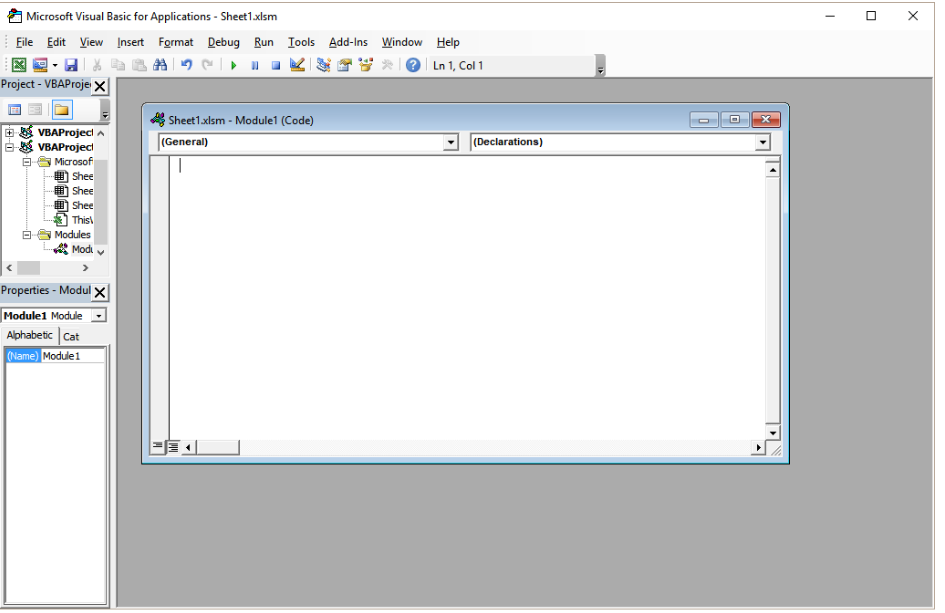Click the Copy icon in toolbar
Viewport: 945px width, 613px height.
tap(118, 65)
